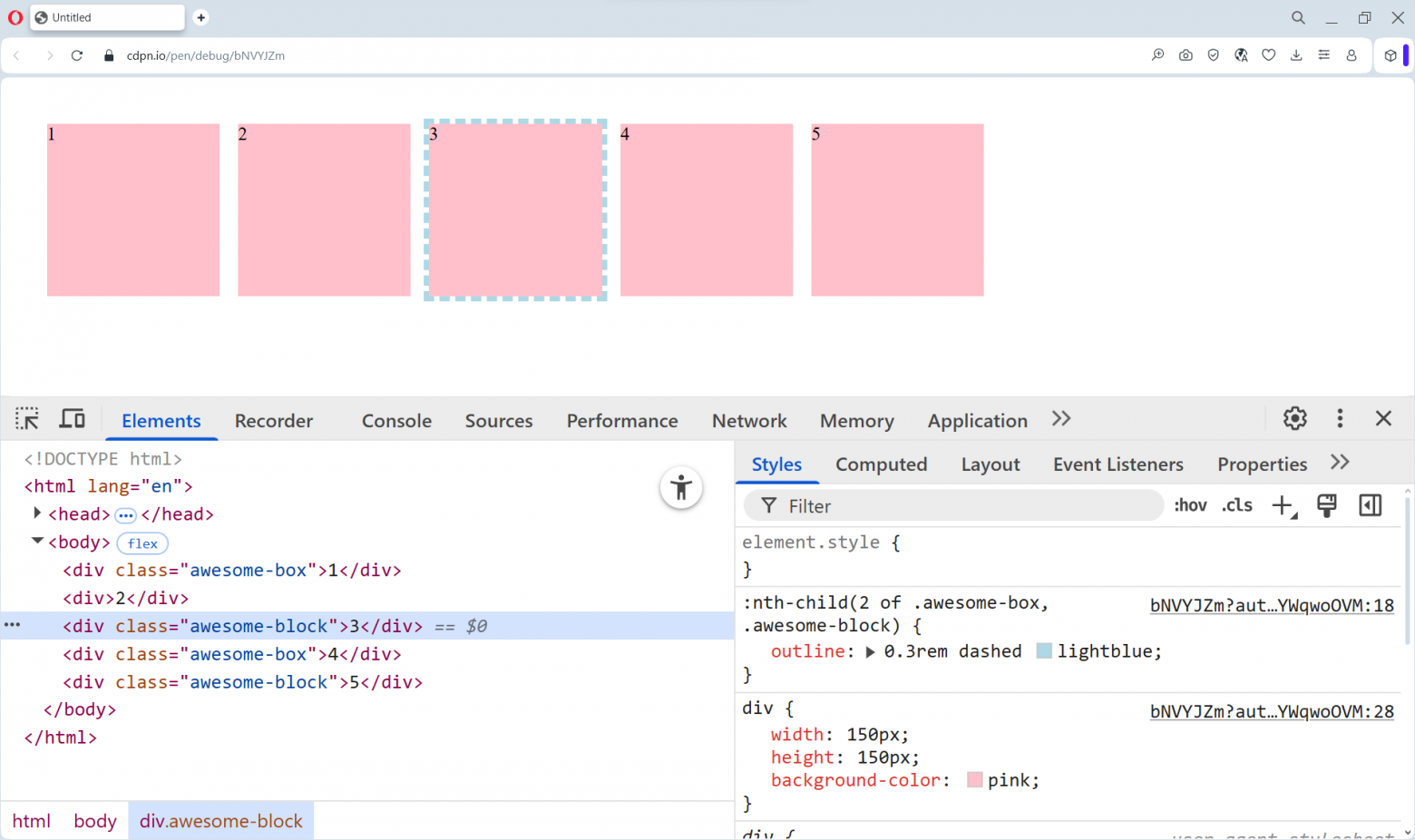The image size is (1415, 840).
Task: Open the Network panel
Action: 748,420
